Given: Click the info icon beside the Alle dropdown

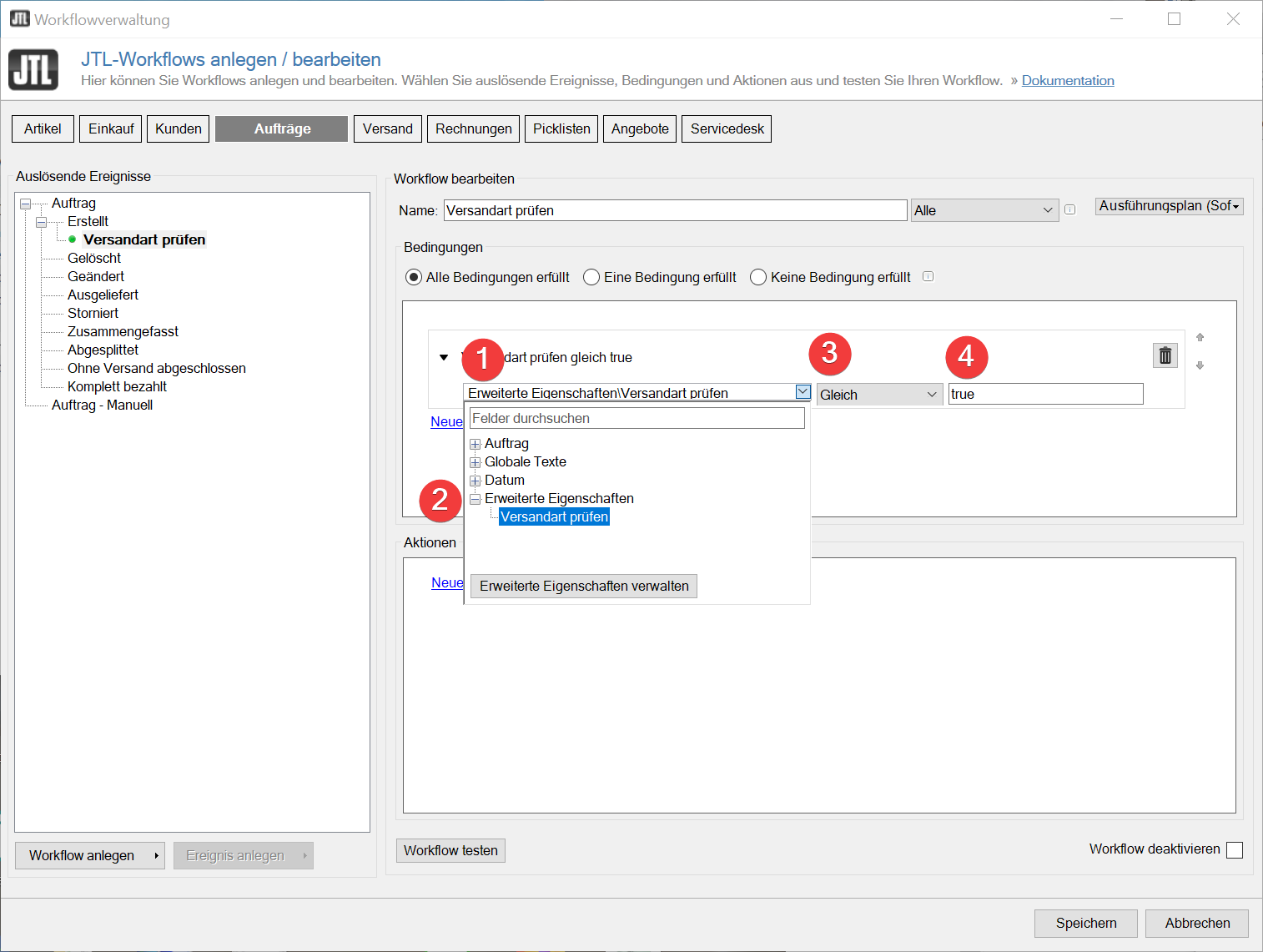Looking at the screenshot, I should [1069, 210].
